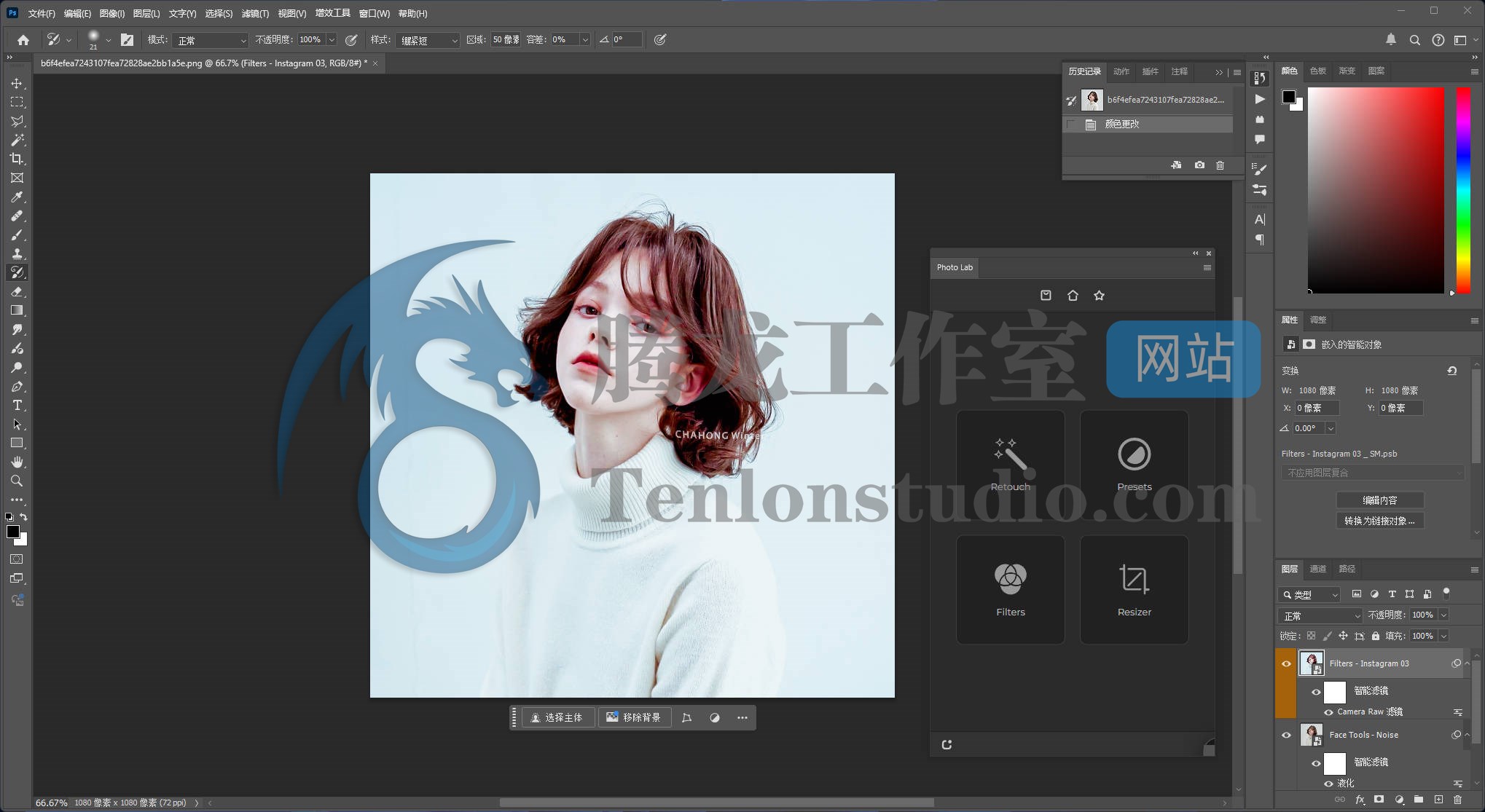Click the hue spectrum slider
The width and height of the screenshot is (1485, 812).
point(1462,189)
